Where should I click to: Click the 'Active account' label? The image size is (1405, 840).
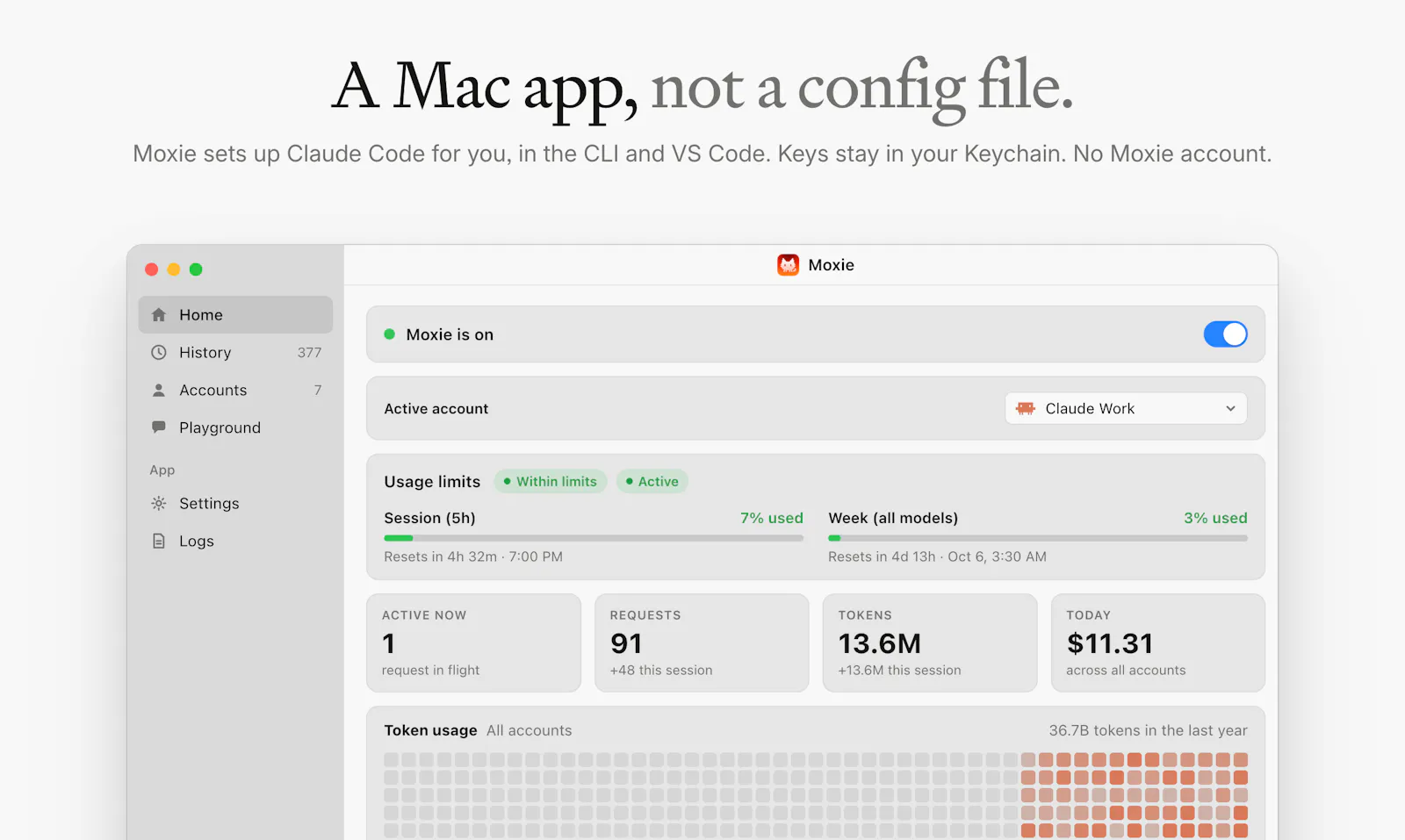436,408
